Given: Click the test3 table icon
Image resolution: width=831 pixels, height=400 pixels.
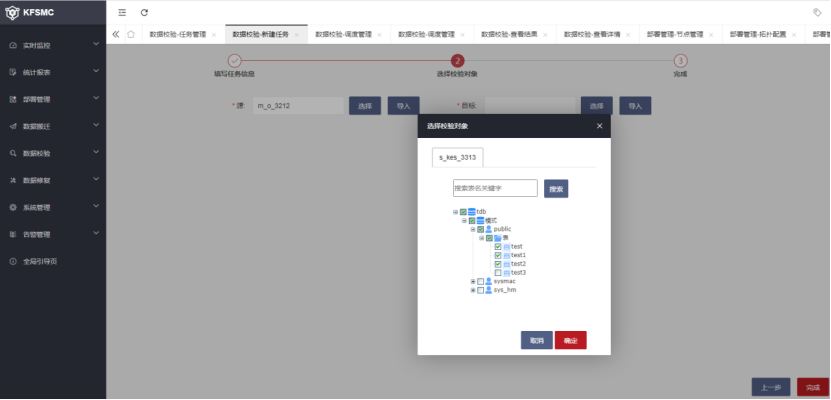Looking at the screenshot, I should point(507,272).
